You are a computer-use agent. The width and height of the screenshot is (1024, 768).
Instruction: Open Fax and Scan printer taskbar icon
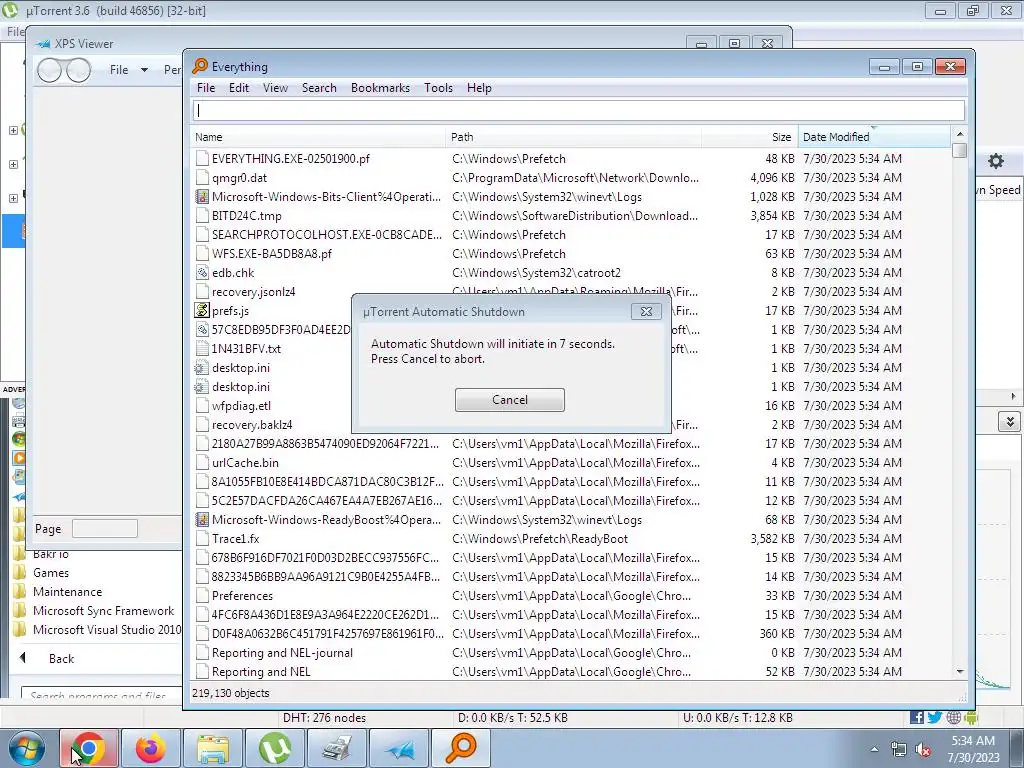(336, 748)
